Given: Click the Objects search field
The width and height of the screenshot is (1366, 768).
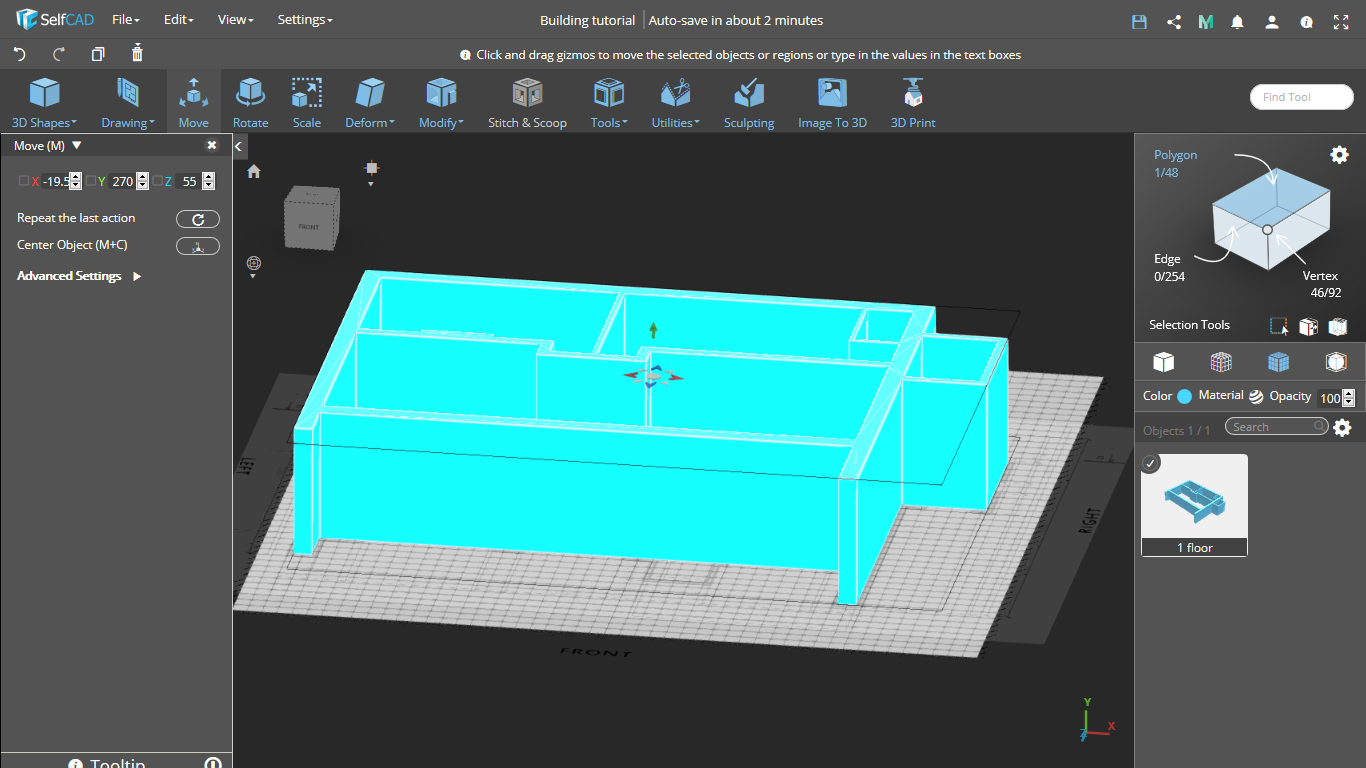Looking at the screenshot, I should coord(1277,427).
